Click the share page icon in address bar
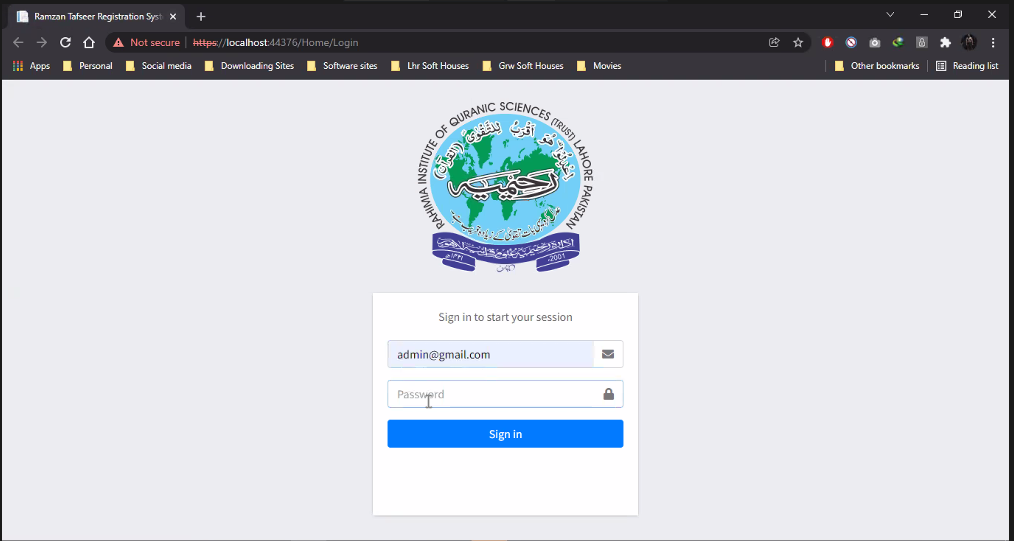 click(774, 43)
